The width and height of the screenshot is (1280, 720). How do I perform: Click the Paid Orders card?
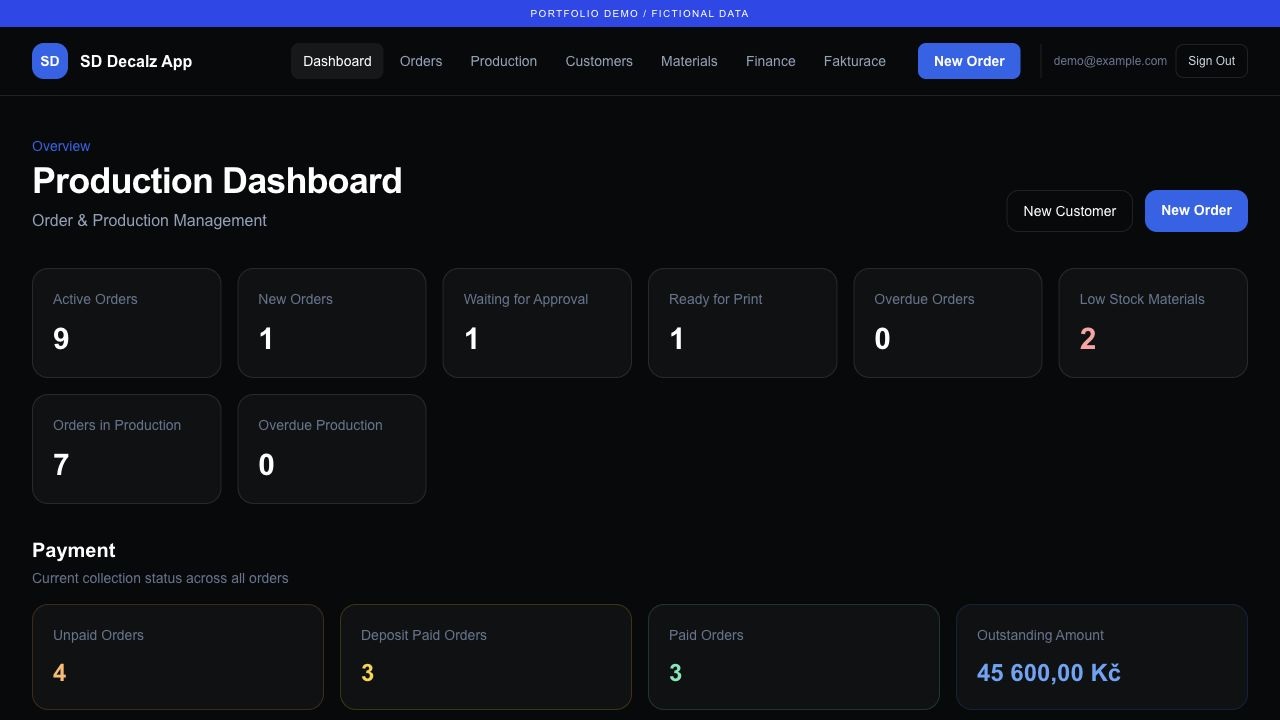pyautogui.click(x=794, y=657)
